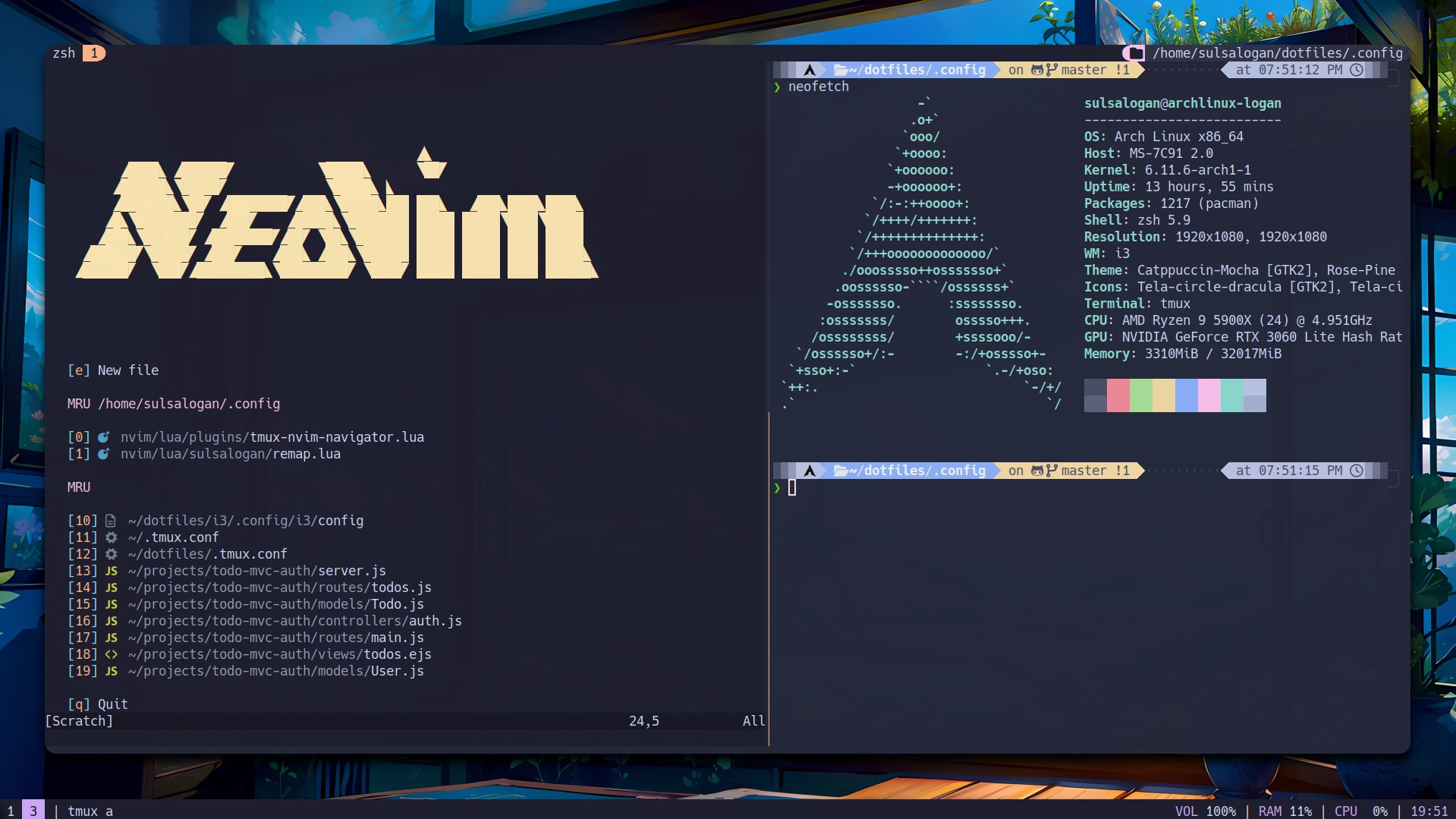1456x819 pixels.
Task: Open routes/todos.js entry
Action: point(250,587)
